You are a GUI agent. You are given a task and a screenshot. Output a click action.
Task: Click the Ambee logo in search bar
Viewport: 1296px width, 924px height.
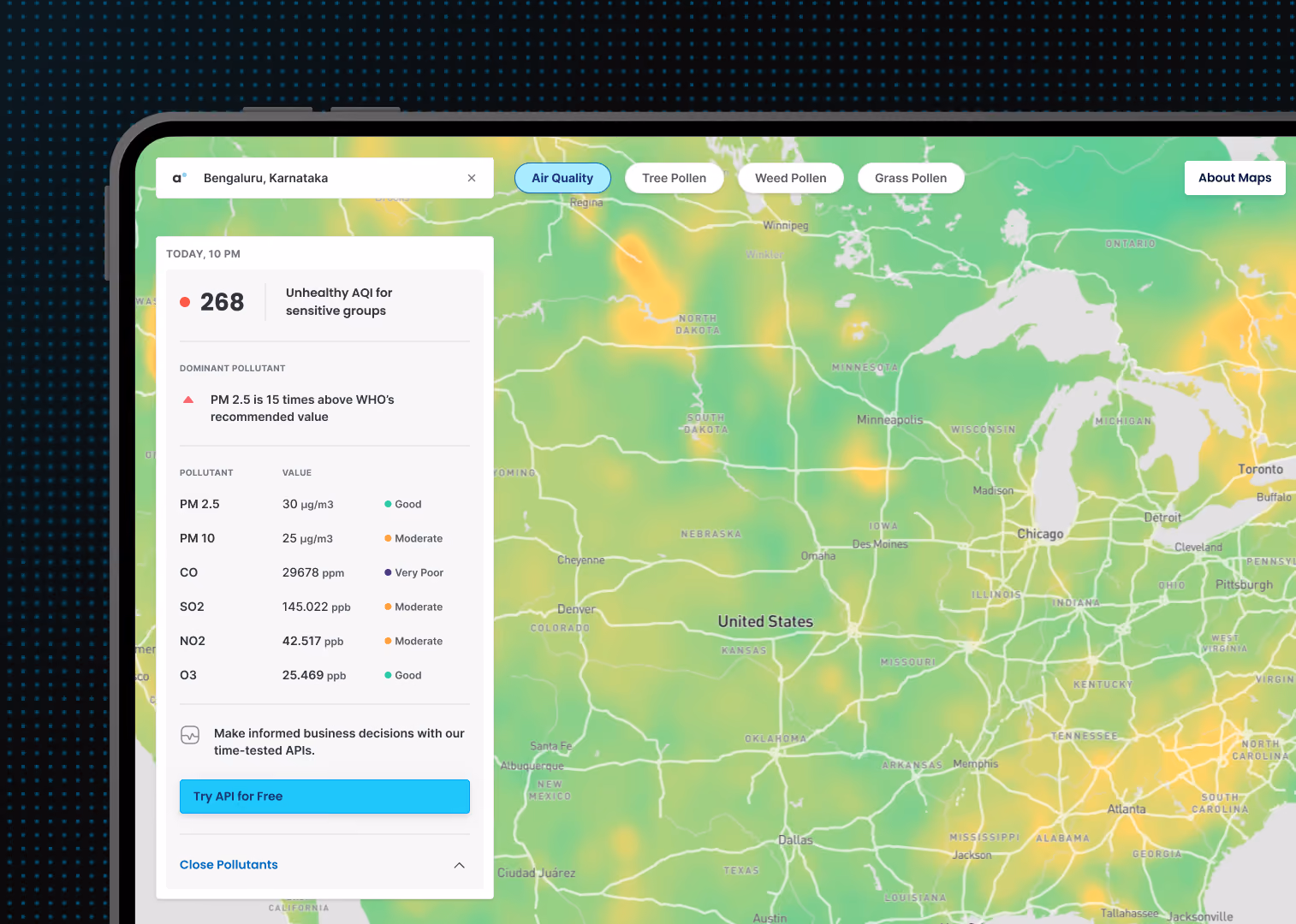[x=179, y=178]
